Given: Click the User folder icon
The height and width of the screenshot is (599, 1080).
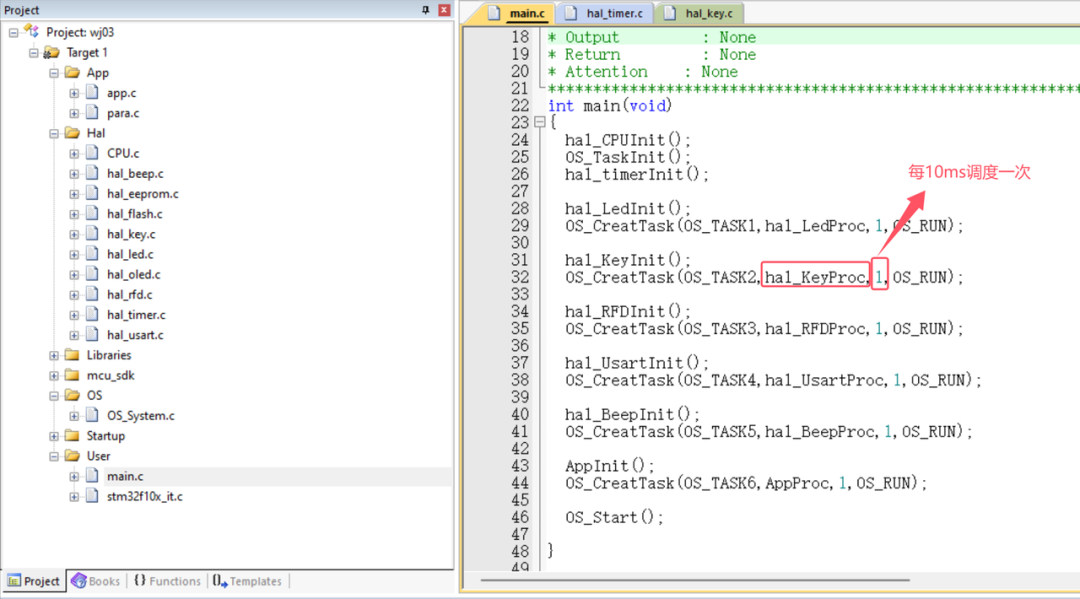Looking at the screenshot, I should pyautogui.click(x=72, y=456).
